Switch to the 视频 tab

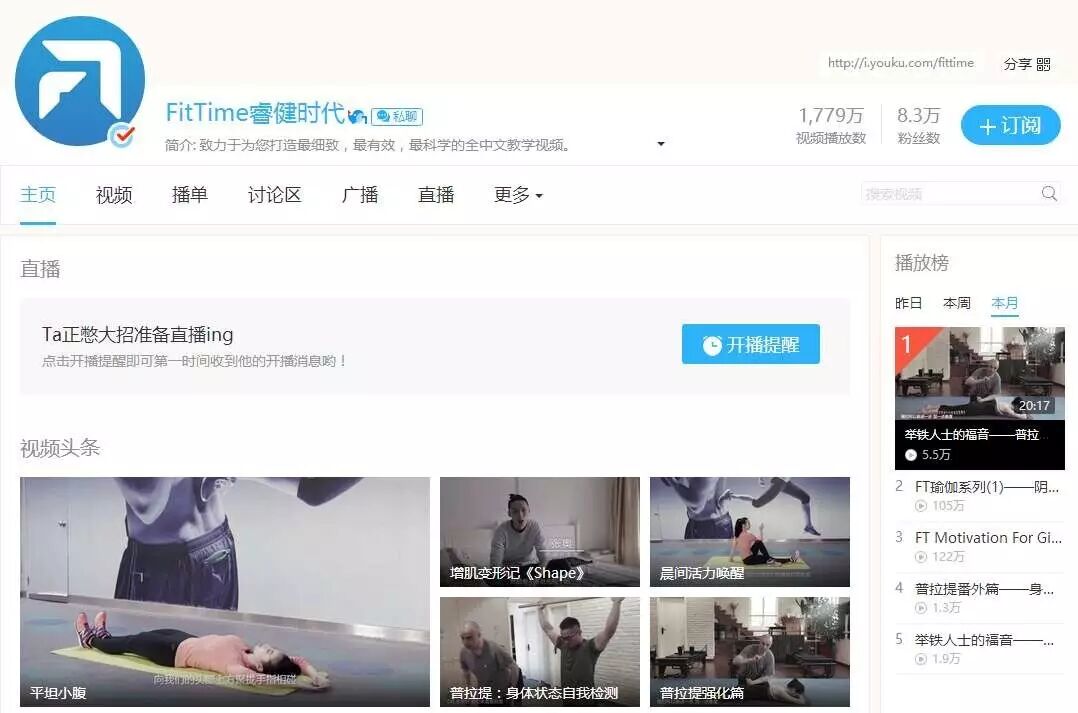pos(114,195)
